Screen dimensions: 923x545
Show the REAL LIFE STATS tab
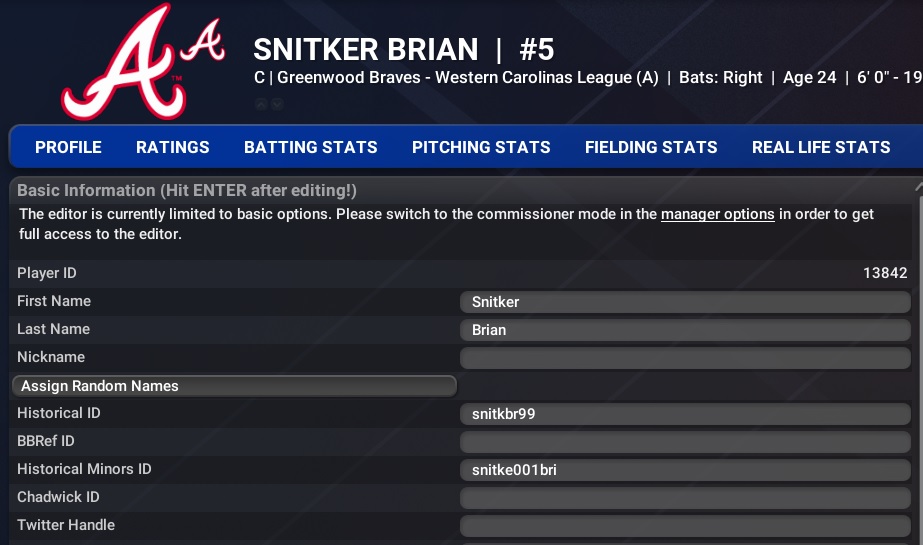821,147
